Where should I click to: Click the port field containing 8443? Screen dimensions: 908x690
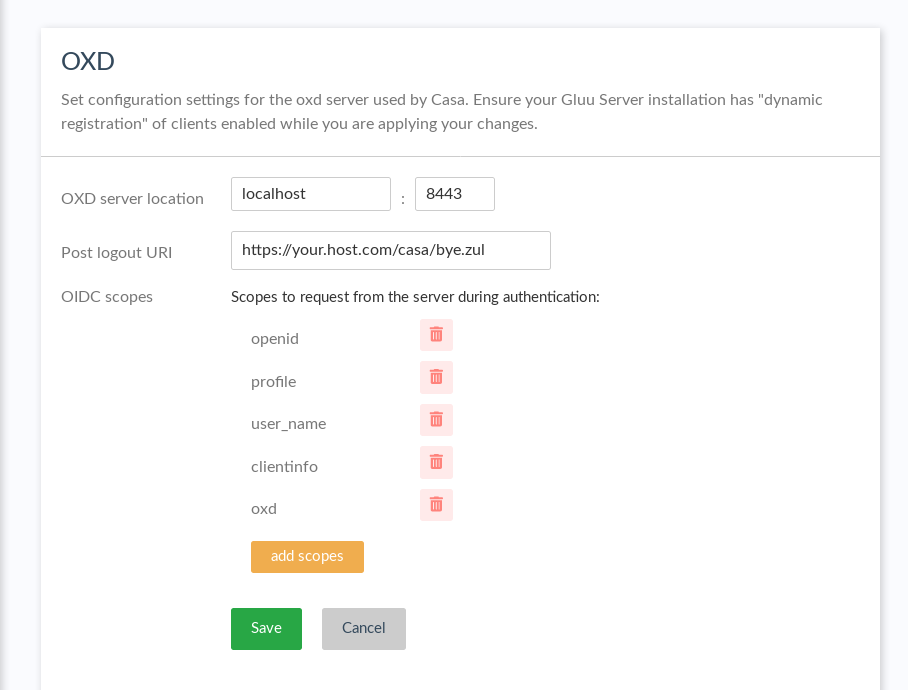click(454, 194)
